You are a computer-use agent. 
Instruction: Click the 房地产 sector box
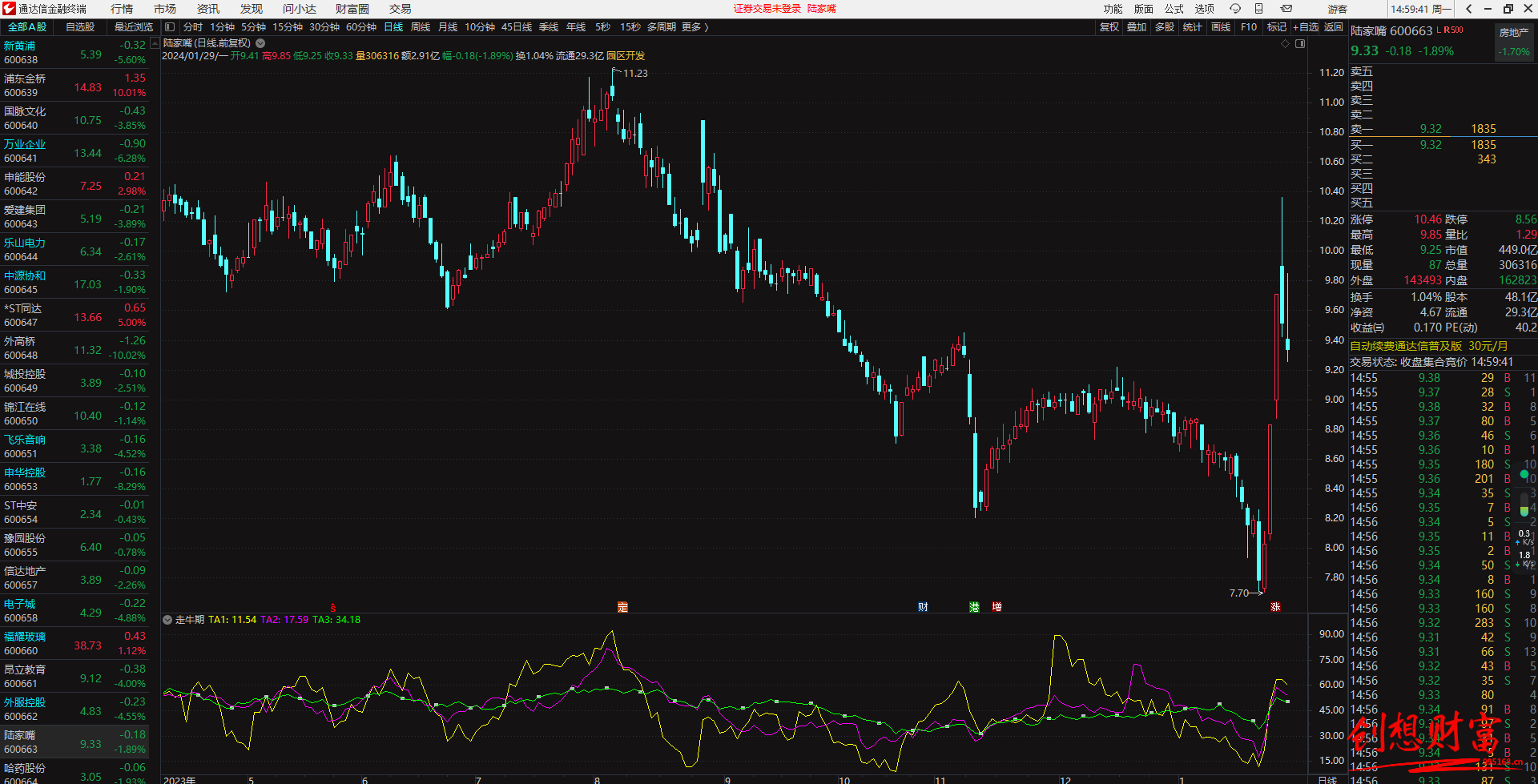pyautogui.click(x=1514, y=42)
